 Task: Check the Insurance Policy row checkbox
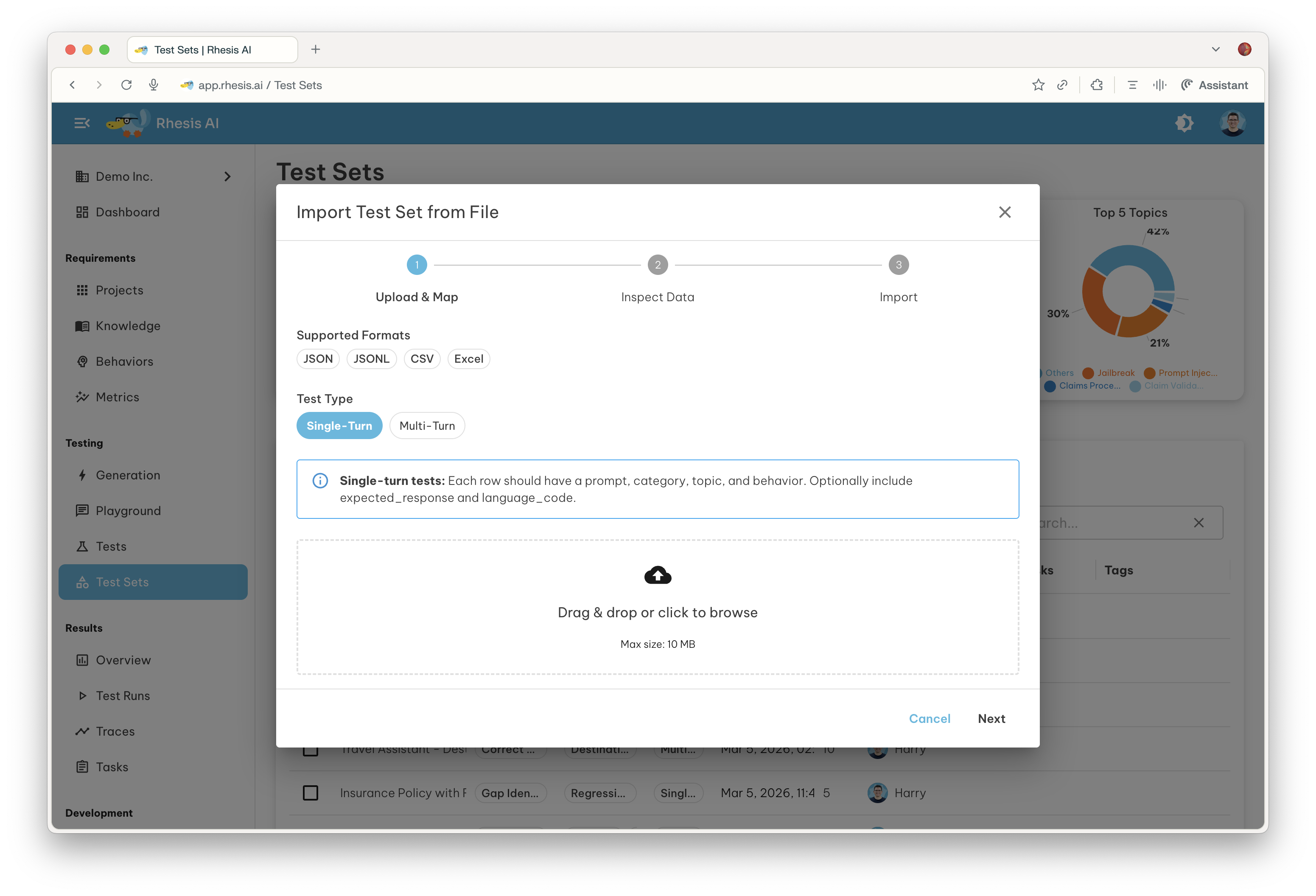tap(310, 793)
